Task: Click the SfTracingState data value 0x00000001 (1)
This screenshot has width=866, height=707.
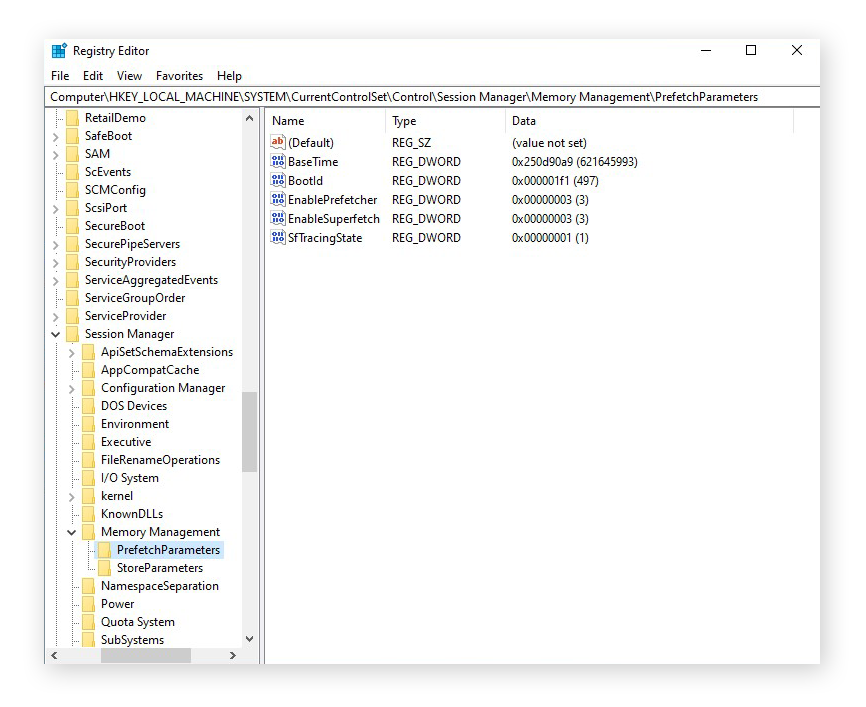Action: tap(550, 238)
